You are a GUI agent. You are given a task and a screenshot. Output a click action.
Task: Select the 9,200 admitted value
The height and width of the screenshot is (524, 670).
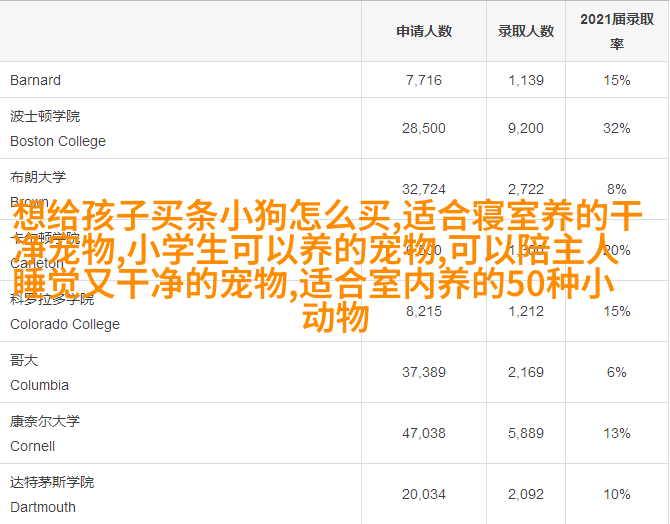coord(526,128)
